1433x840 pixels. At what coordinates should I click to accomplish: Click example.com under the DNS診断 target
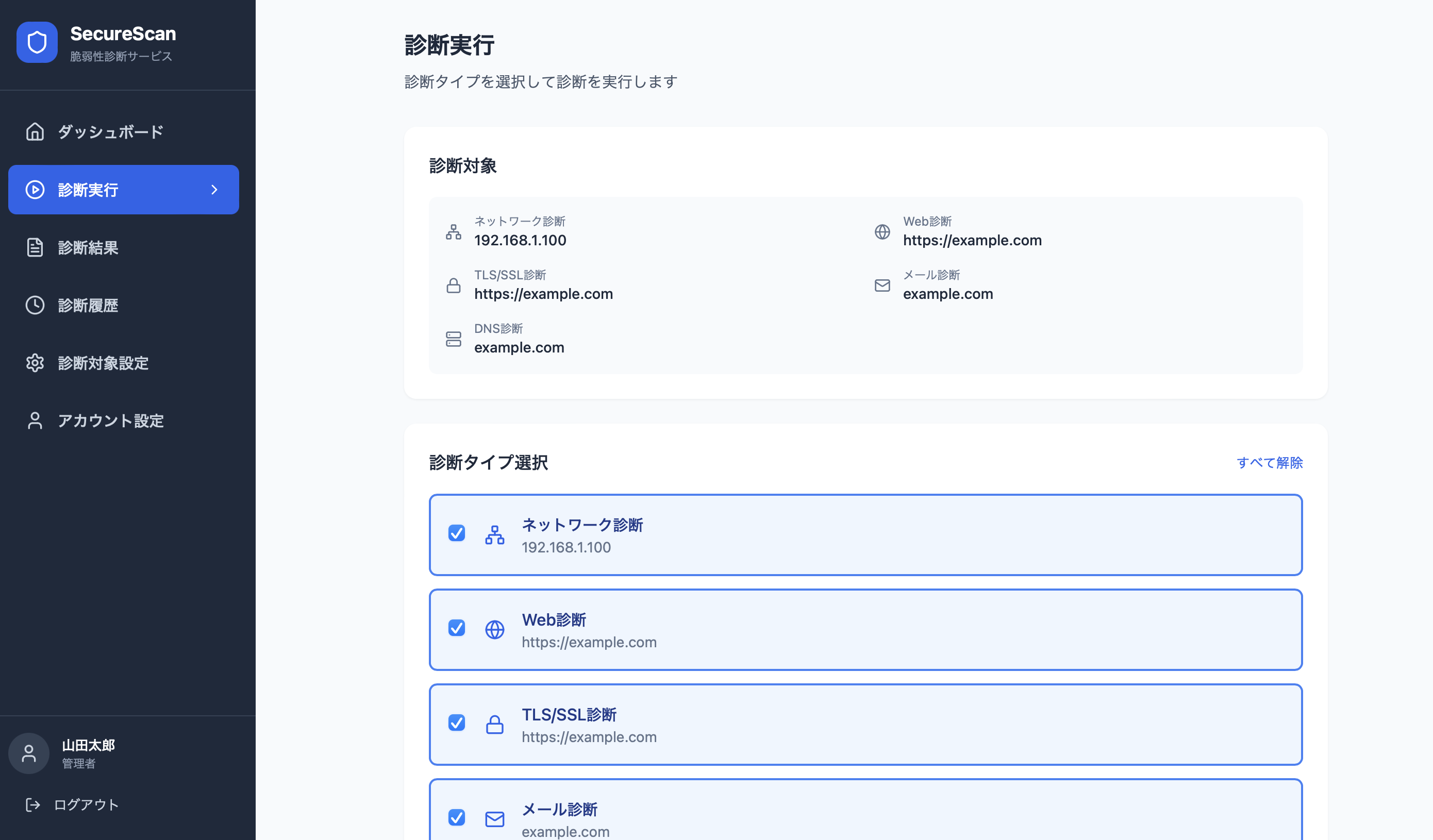519,347
